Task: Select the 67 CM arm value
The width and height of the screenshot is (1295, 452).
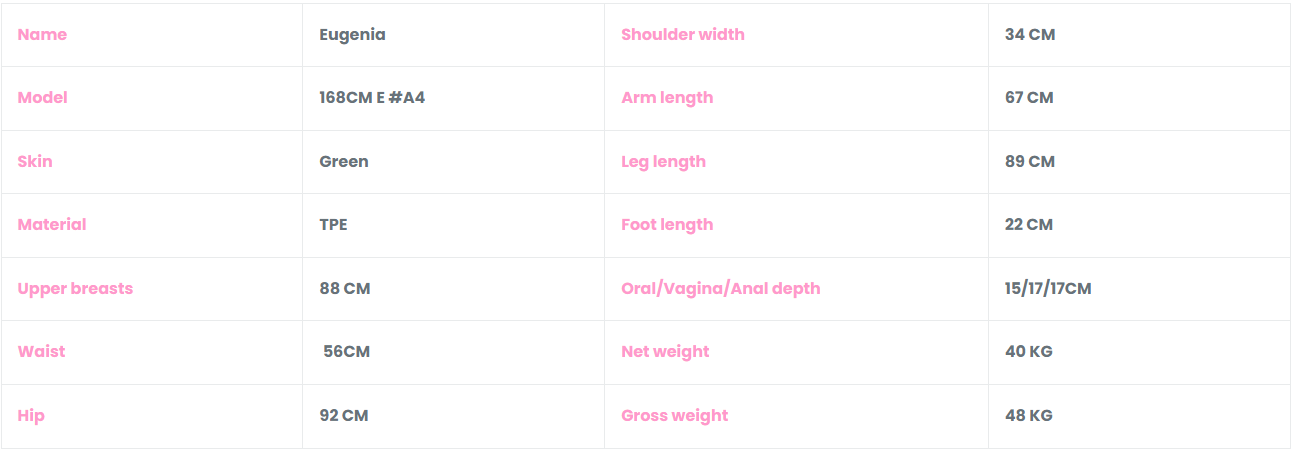Action: (1029, 98)
